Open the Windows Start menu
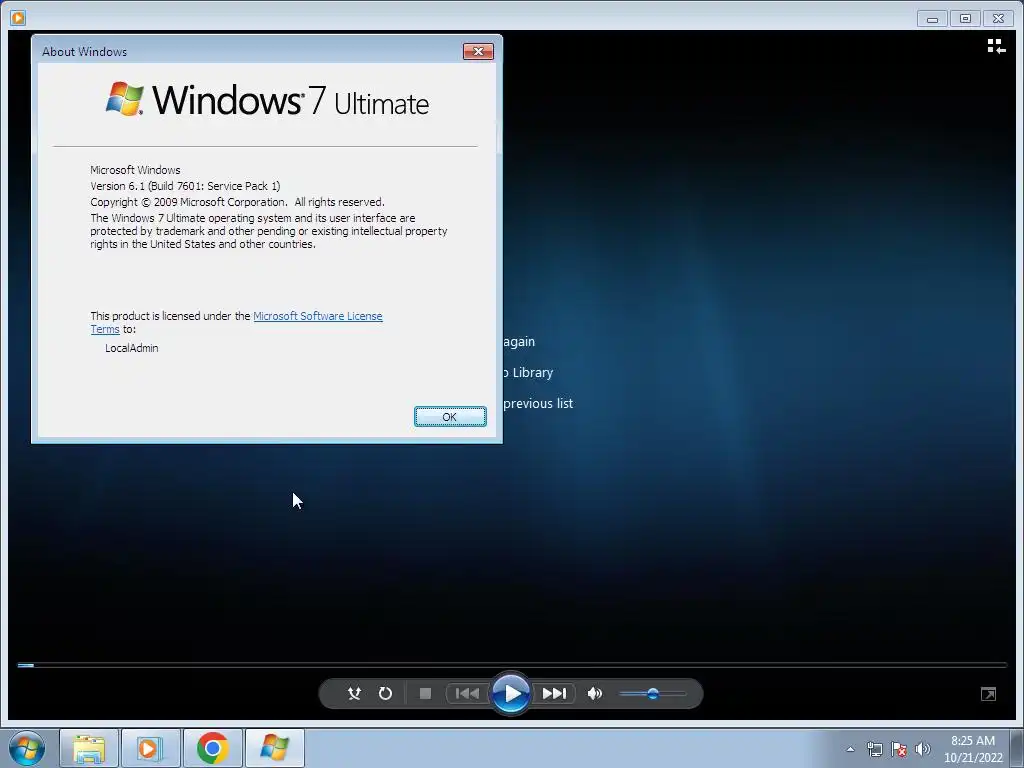 point(27,748)
